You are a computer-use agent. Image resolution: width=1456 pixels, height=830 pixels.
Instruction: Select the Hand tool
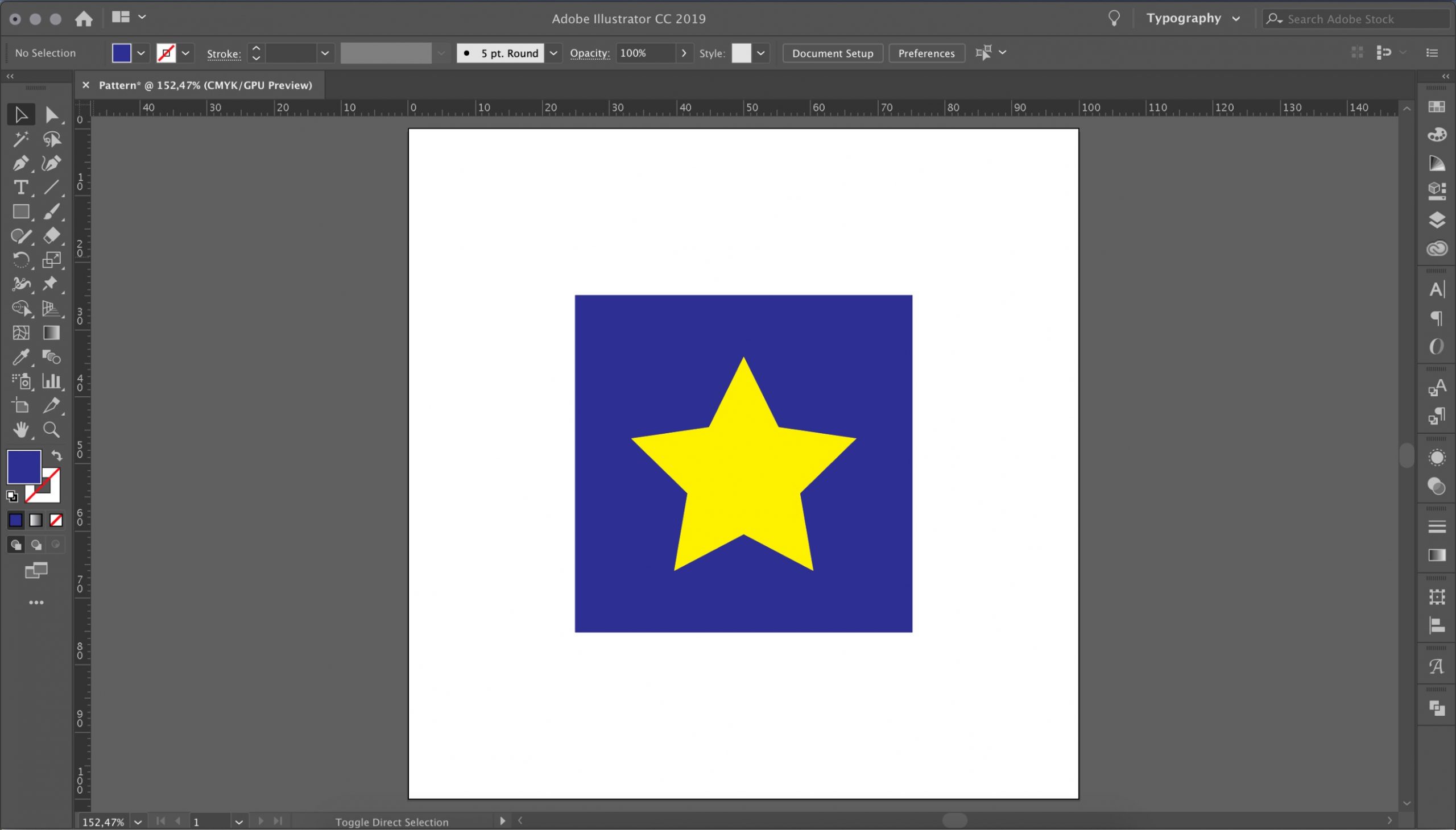pos(20,430)
